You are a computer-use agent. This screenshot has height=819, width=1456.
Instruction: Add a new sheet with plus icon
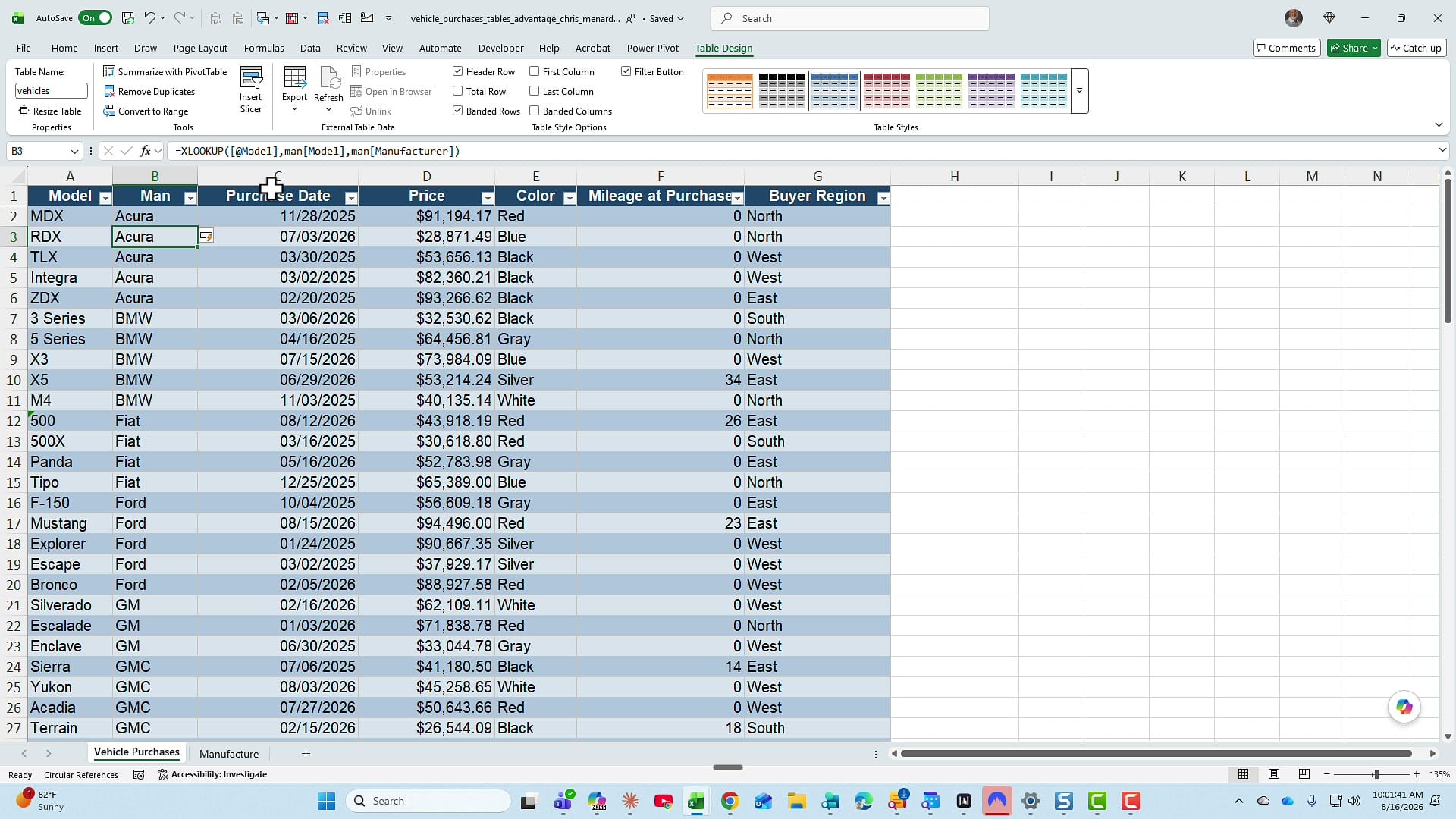pos(306,753)
